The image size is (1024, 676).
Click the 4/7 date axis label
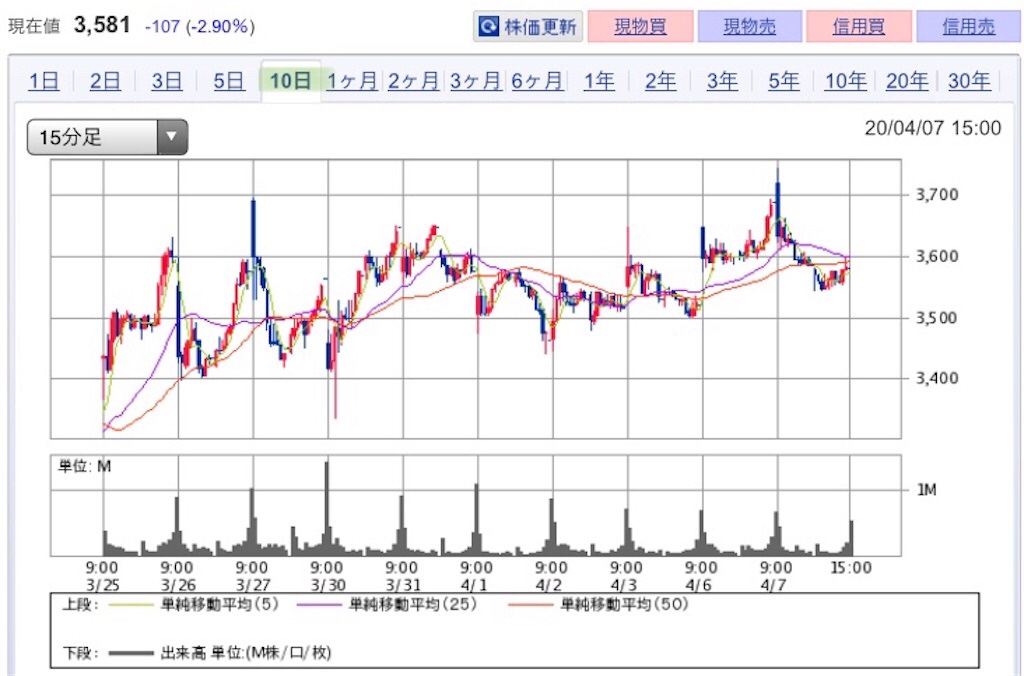774,585
